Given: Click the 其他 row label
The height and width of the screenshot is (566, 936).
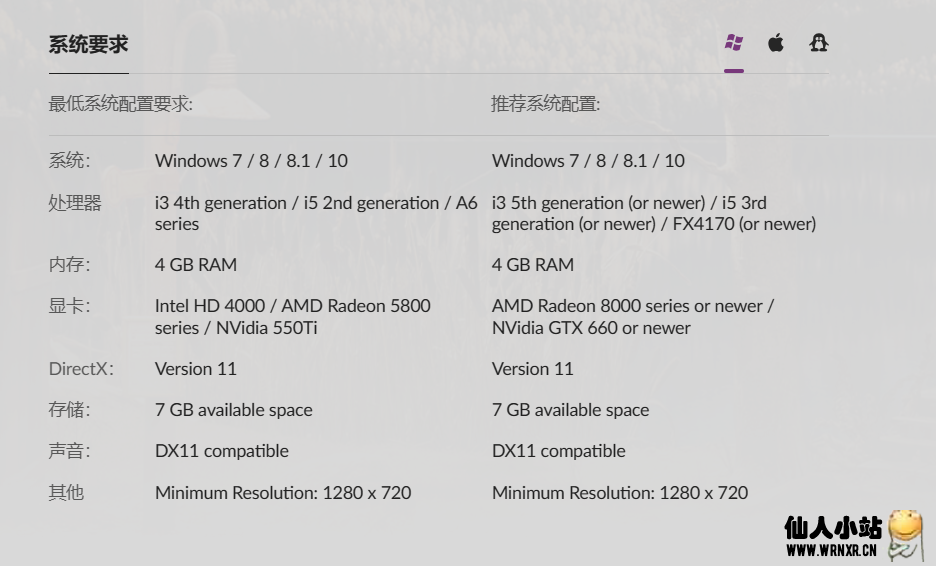Looking at the screenshot, I should (x=66, y=492).
